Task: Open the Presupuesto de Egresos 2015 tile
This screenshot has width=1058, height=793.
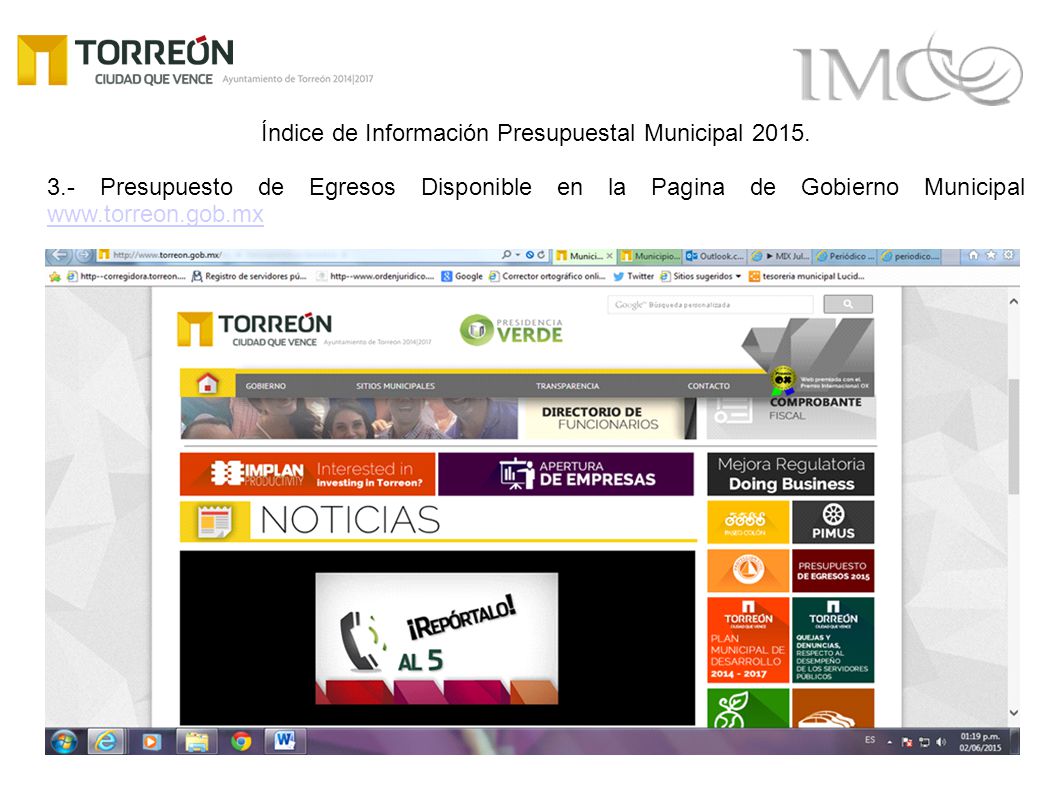Action: click(833, 570)
